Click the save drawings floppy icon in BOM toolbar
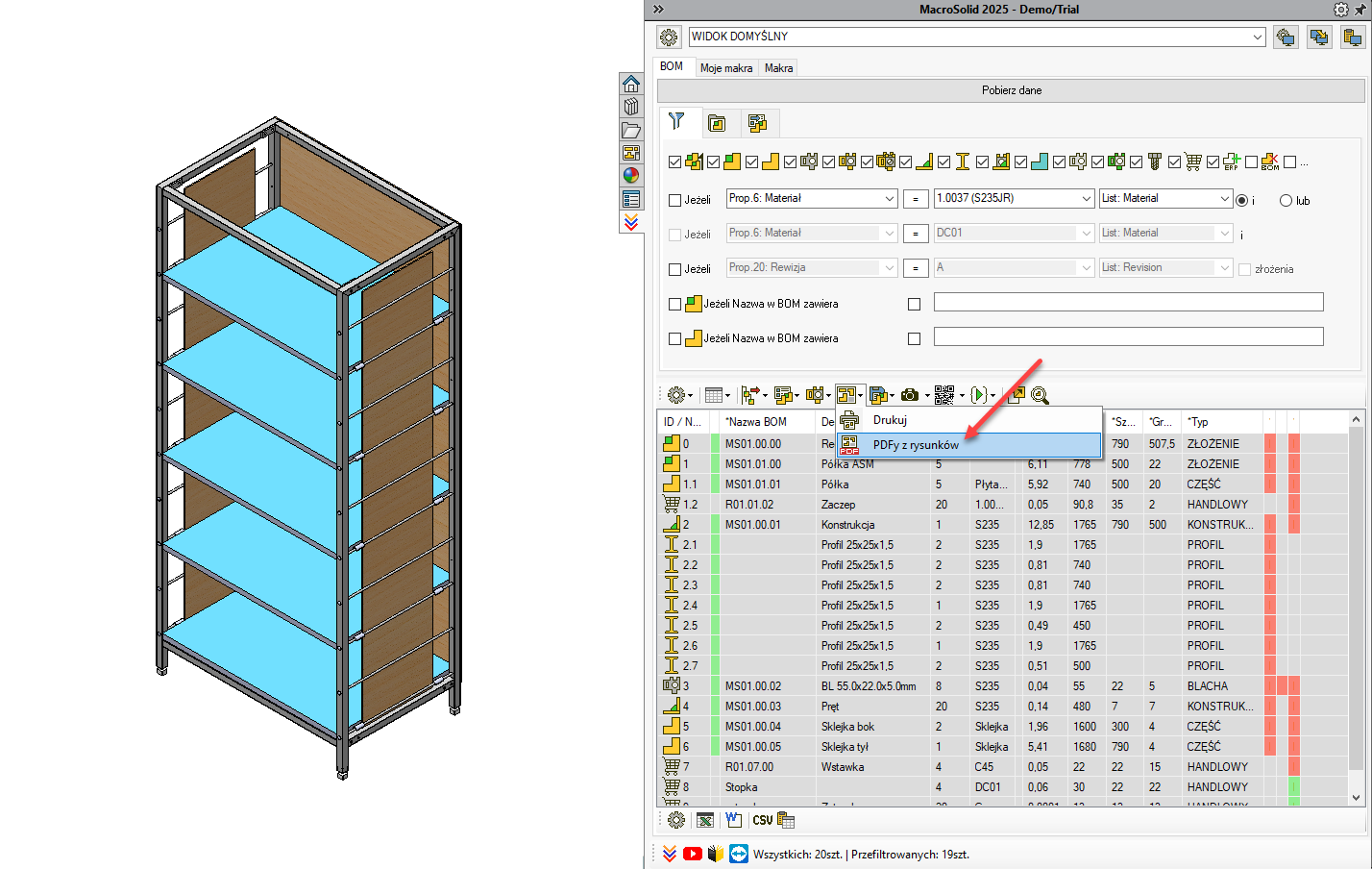 click(878, 395)
